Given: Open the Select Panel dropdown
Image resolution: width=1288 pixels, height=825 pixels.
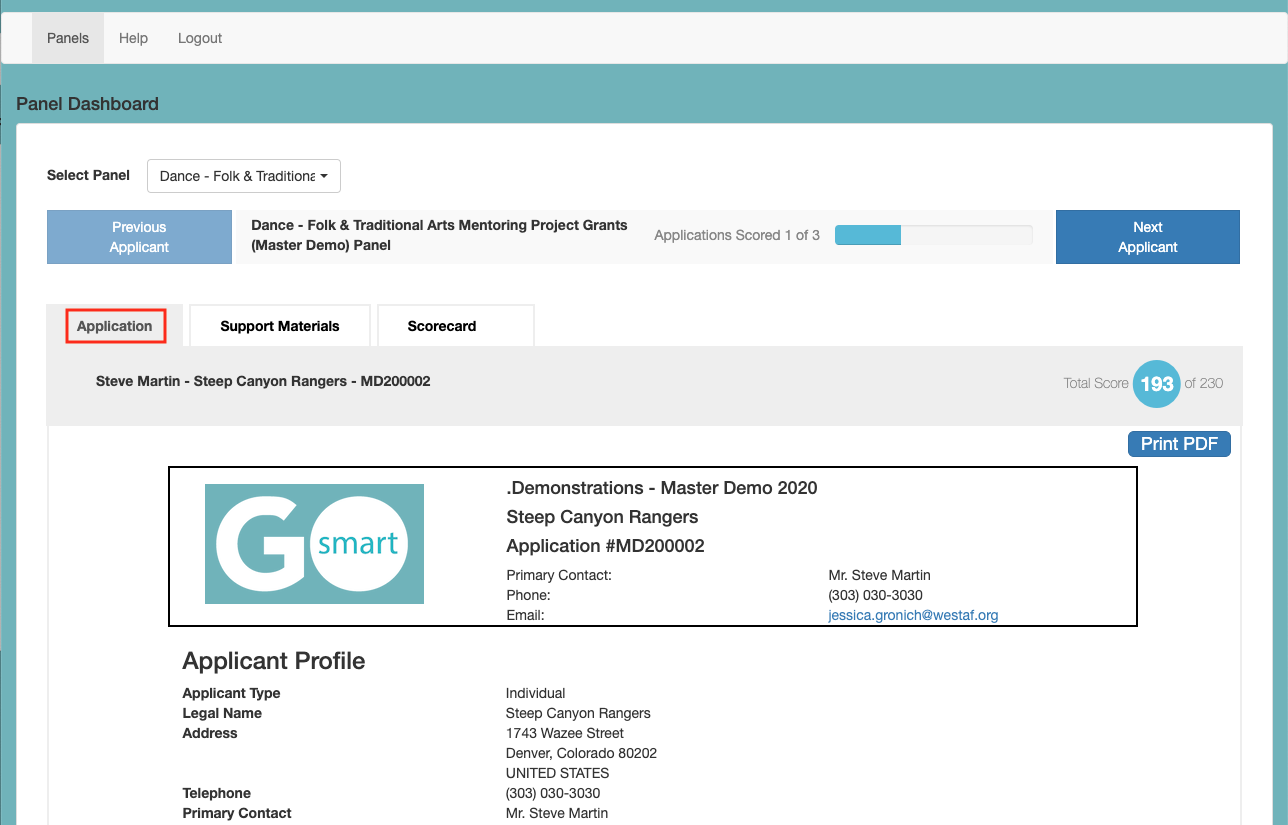Looking at the screenshot, I should pos(244,176).
